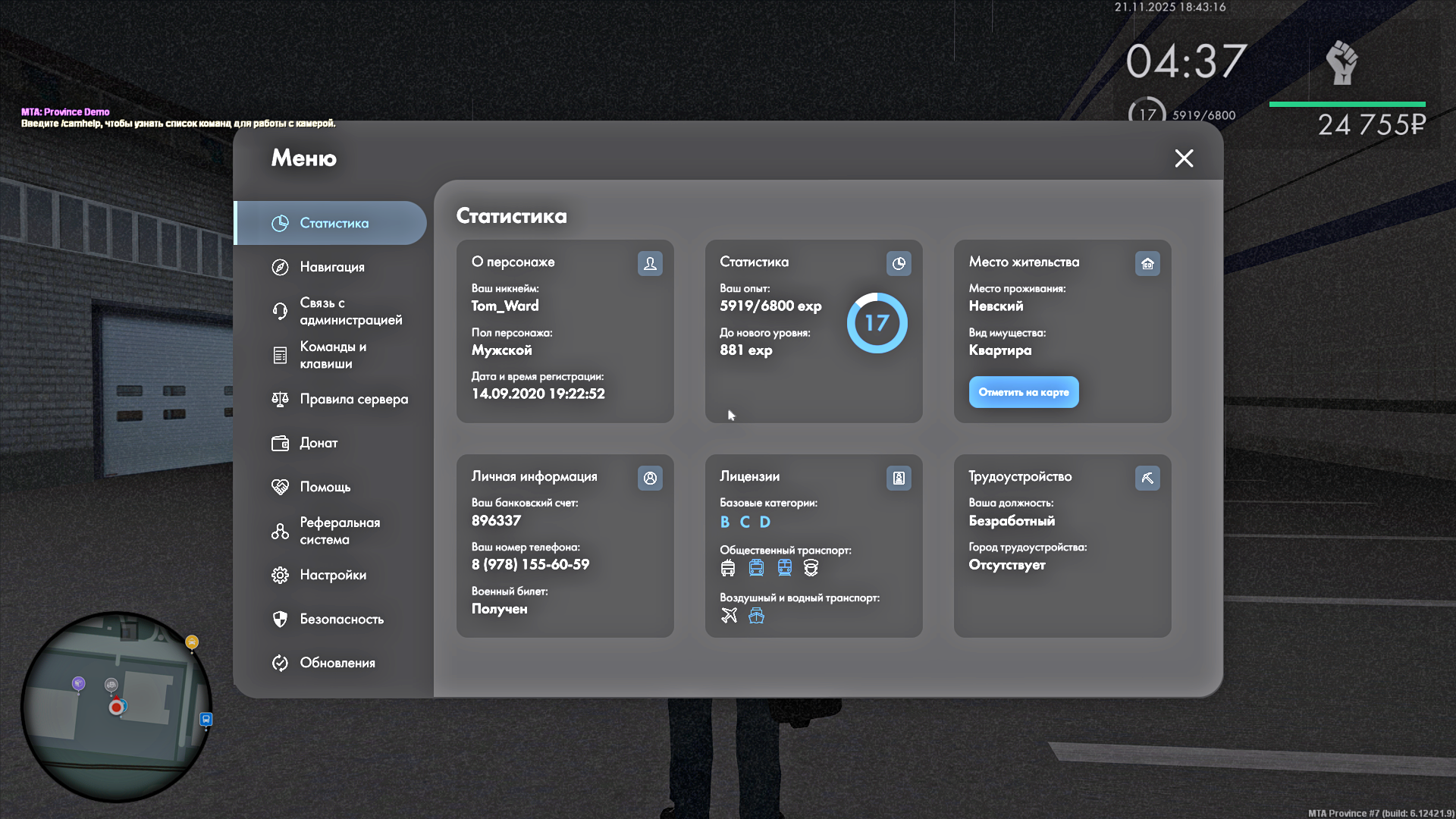Open Связь с администрацией section
This screenshot has width=1456, height=819.
pyautogui.click(x=350, y=311)
